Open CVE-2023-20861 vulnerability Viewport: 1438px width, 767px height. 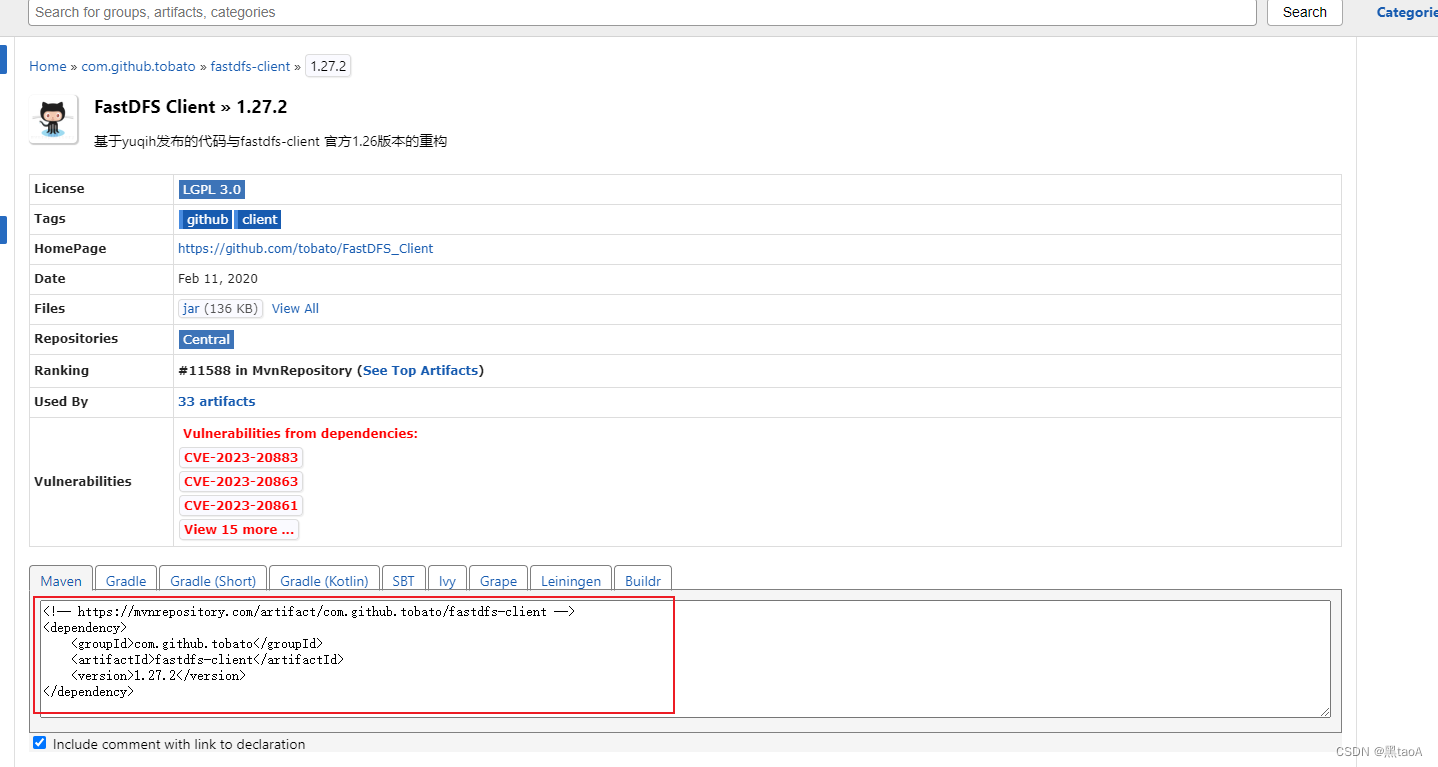click(241, 505)
